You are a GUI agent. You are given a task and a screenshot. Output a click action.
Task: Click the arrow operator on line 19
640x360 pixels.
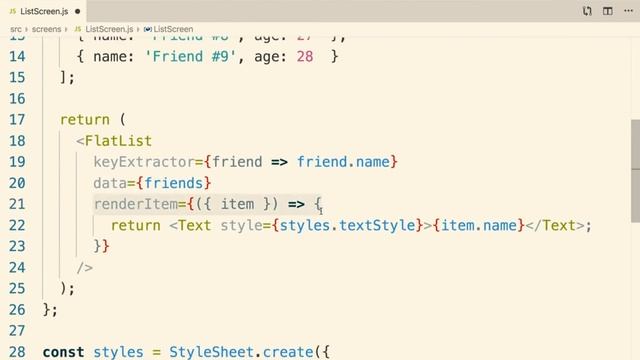[279, 162]
